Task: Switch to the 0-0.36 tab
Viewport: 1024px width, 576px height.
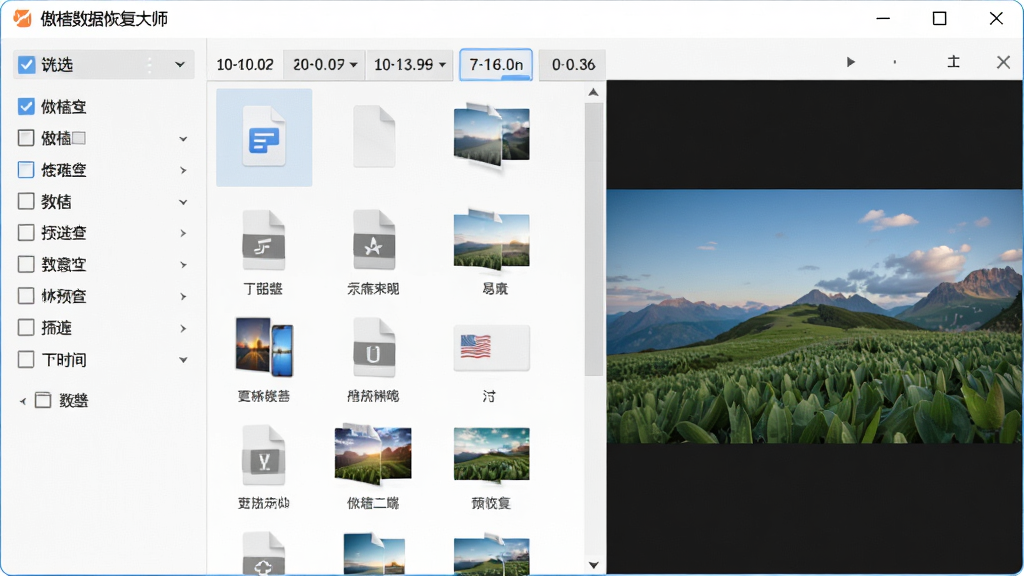Action: (573, 65)
